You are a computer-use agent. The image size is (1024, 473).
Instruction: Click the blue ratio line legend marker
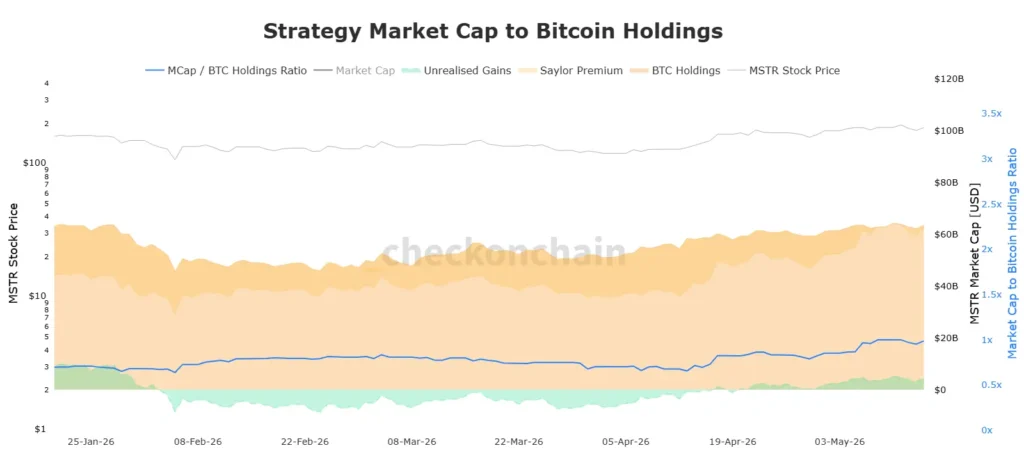point(154,71)
